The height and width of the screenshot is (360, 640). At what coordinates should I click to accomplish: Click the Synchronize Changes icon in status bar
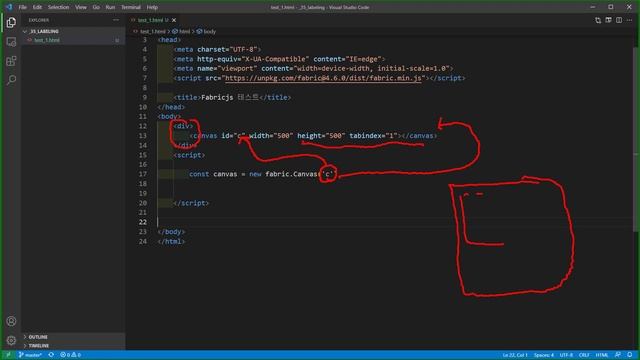(x=51, y=355)
